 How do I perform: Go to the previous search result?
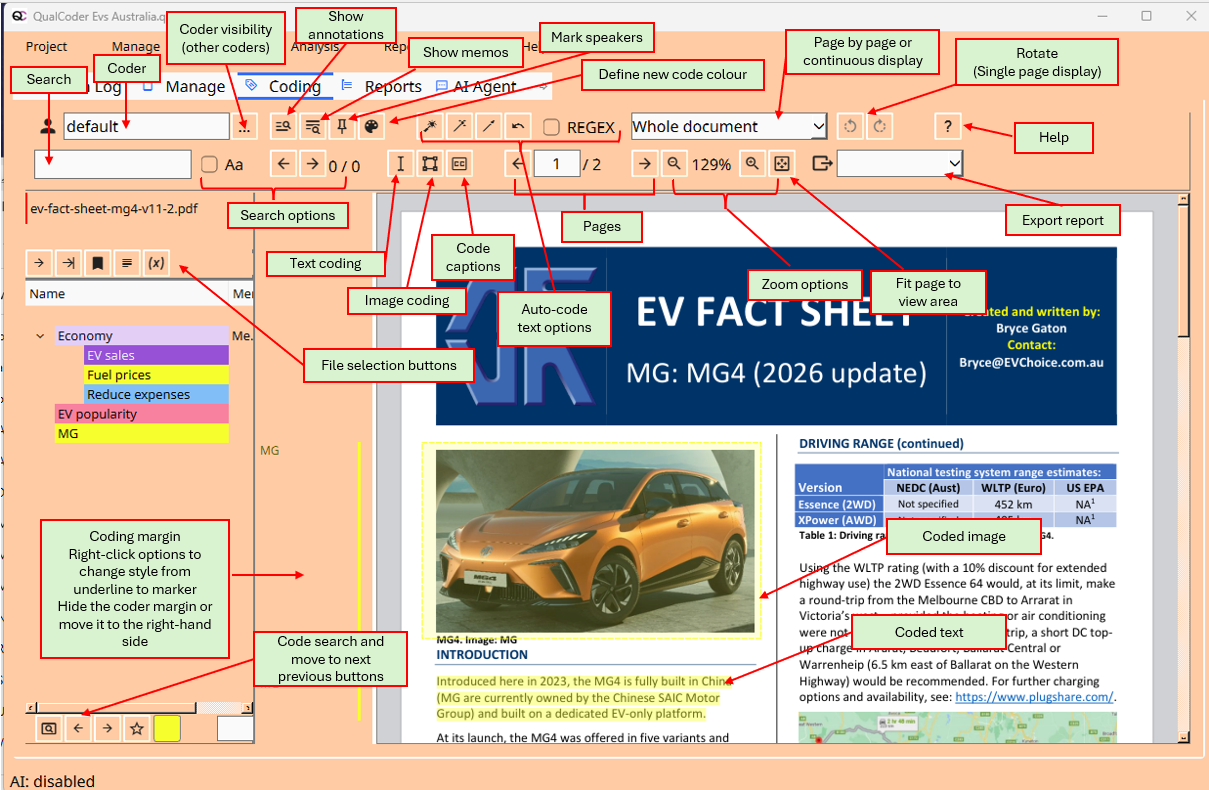coord(284,164)
